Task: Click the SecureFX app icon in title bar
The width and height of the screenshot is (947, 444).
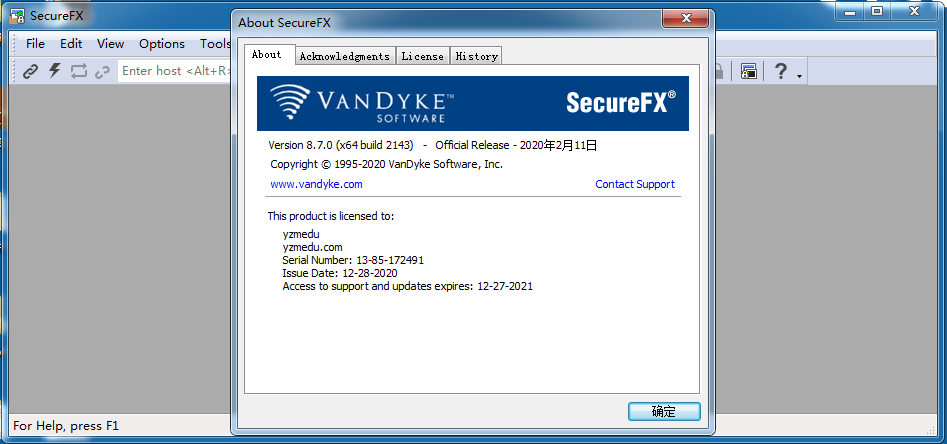Action: [x=16, y=15]
